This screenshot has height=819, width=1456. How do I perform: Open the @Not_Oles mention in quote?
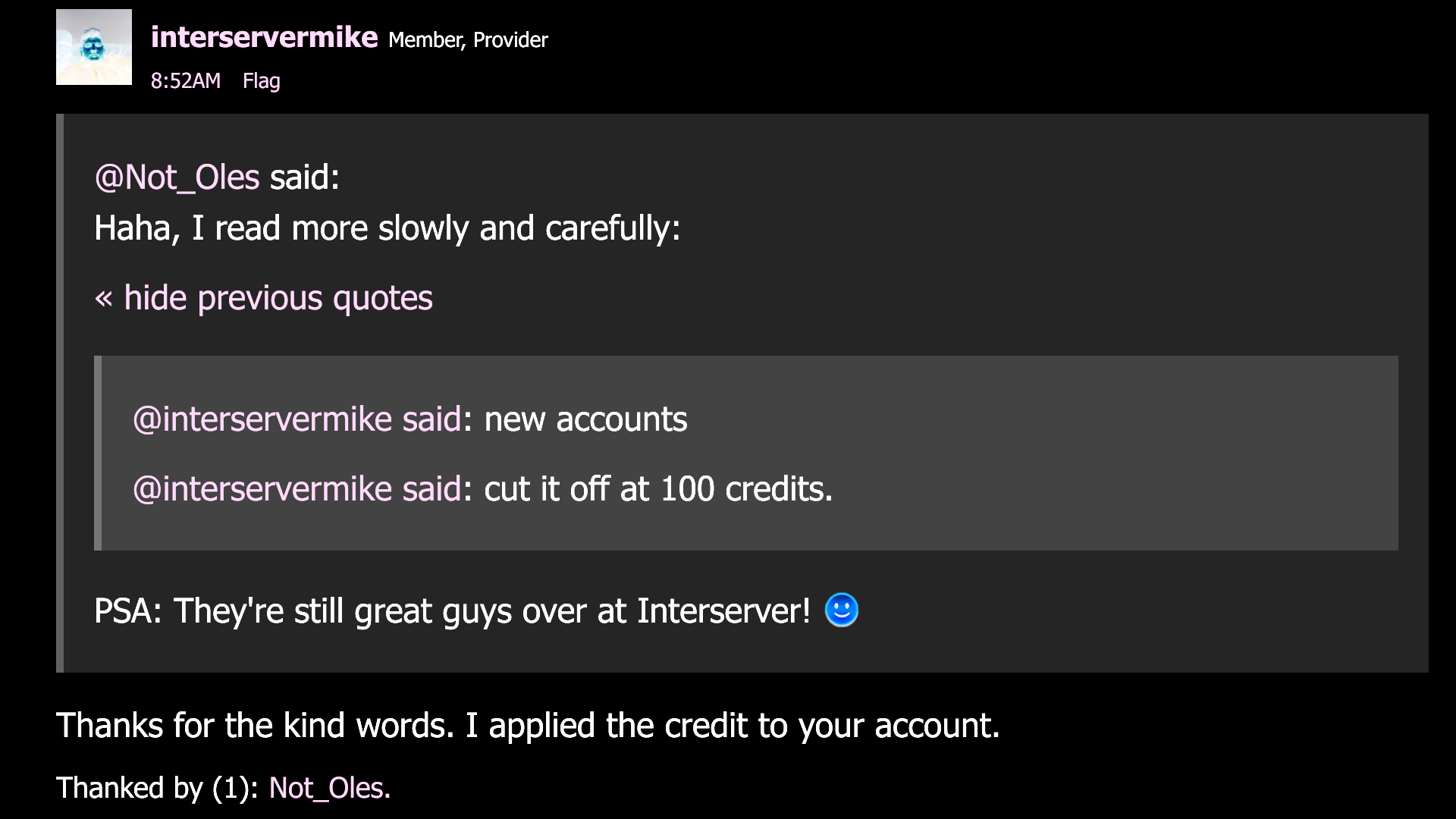point(177,177)
